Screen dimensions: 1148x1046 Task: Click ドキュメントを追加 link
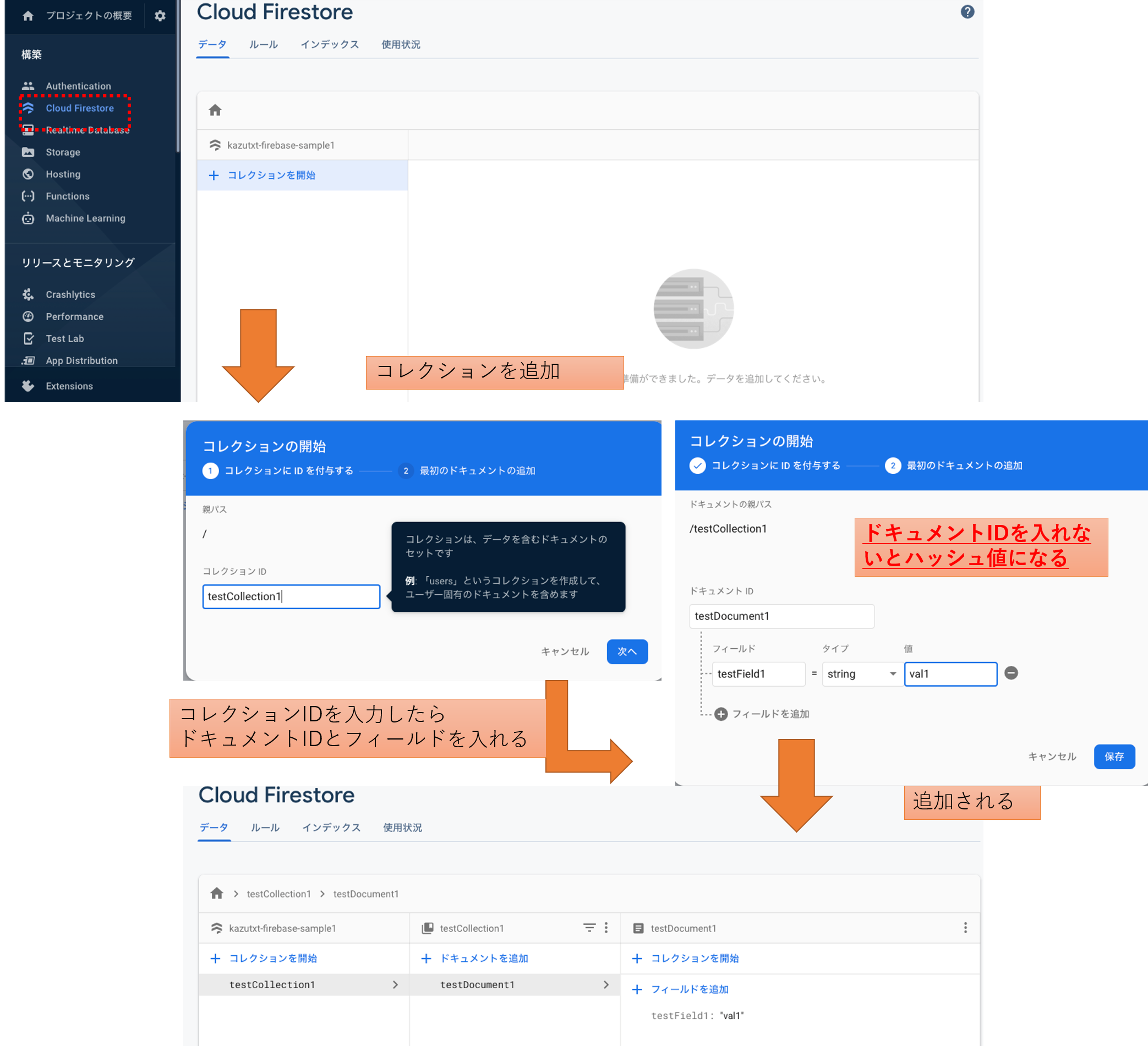tap(483, 959)
